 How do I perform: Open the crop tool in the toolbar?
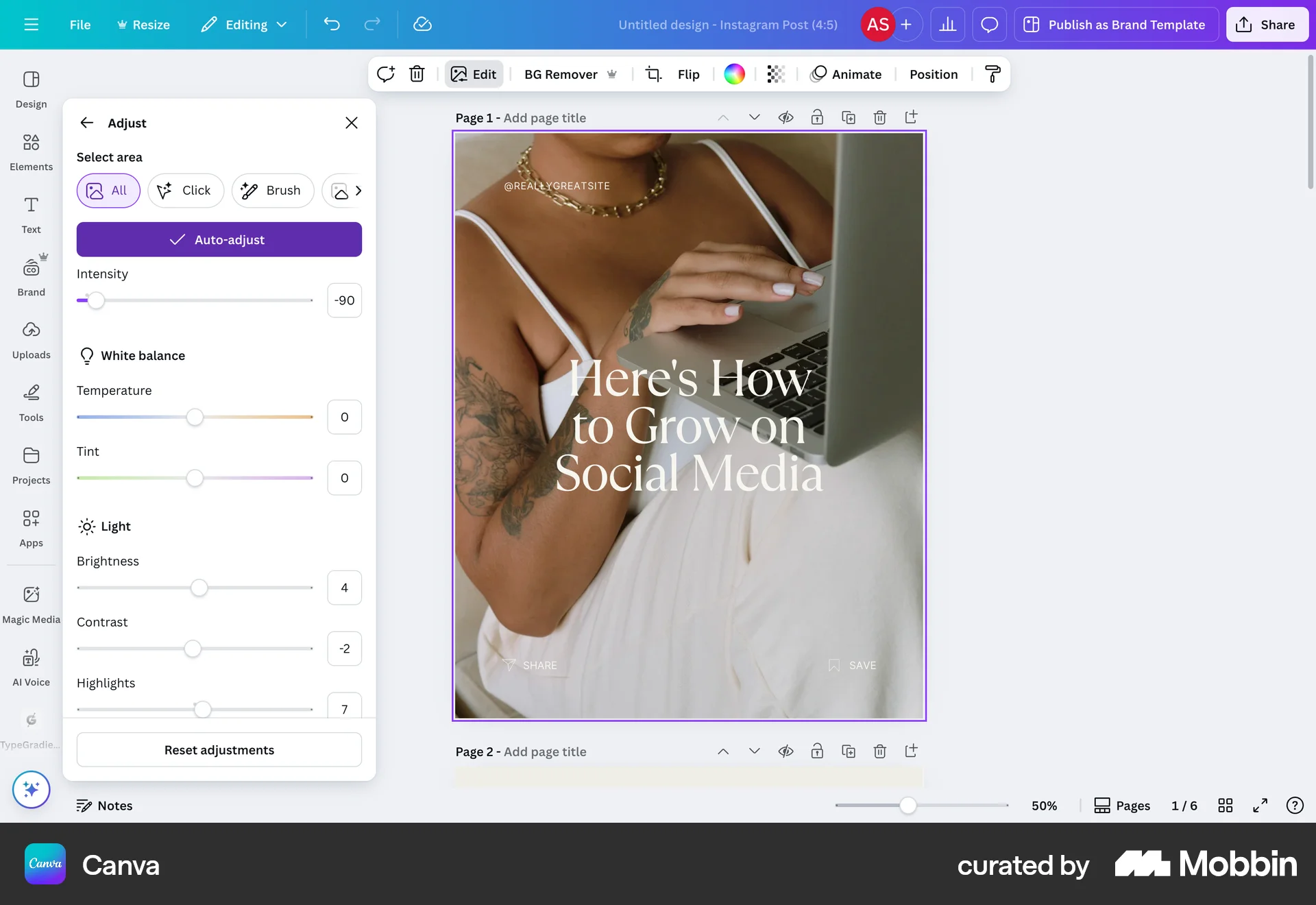point(653,74)
